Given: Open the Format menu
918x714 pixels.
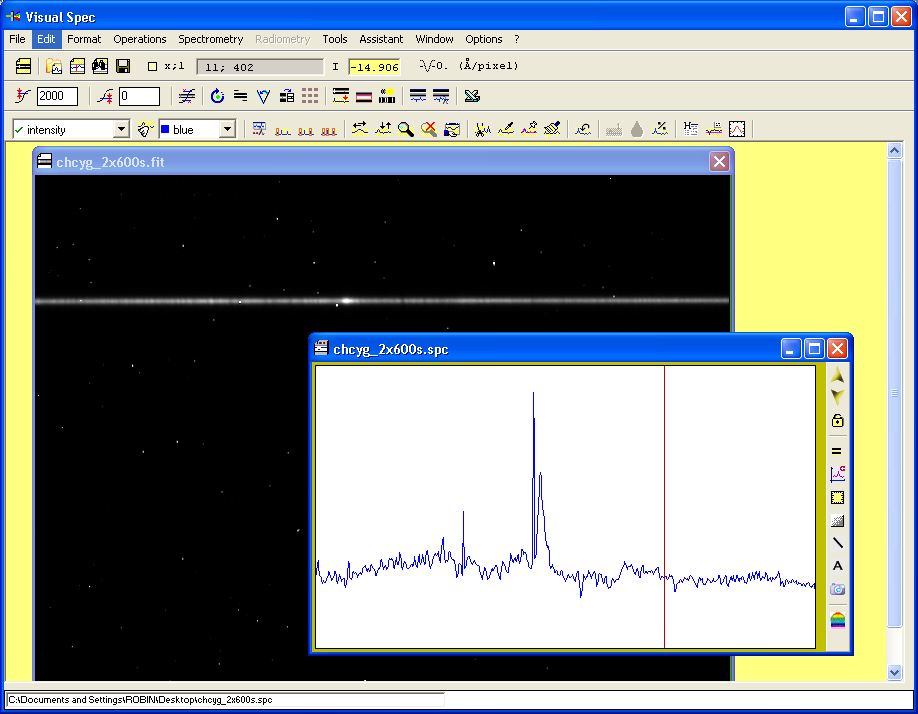Looking at the screenshot, I should (84, 39).
